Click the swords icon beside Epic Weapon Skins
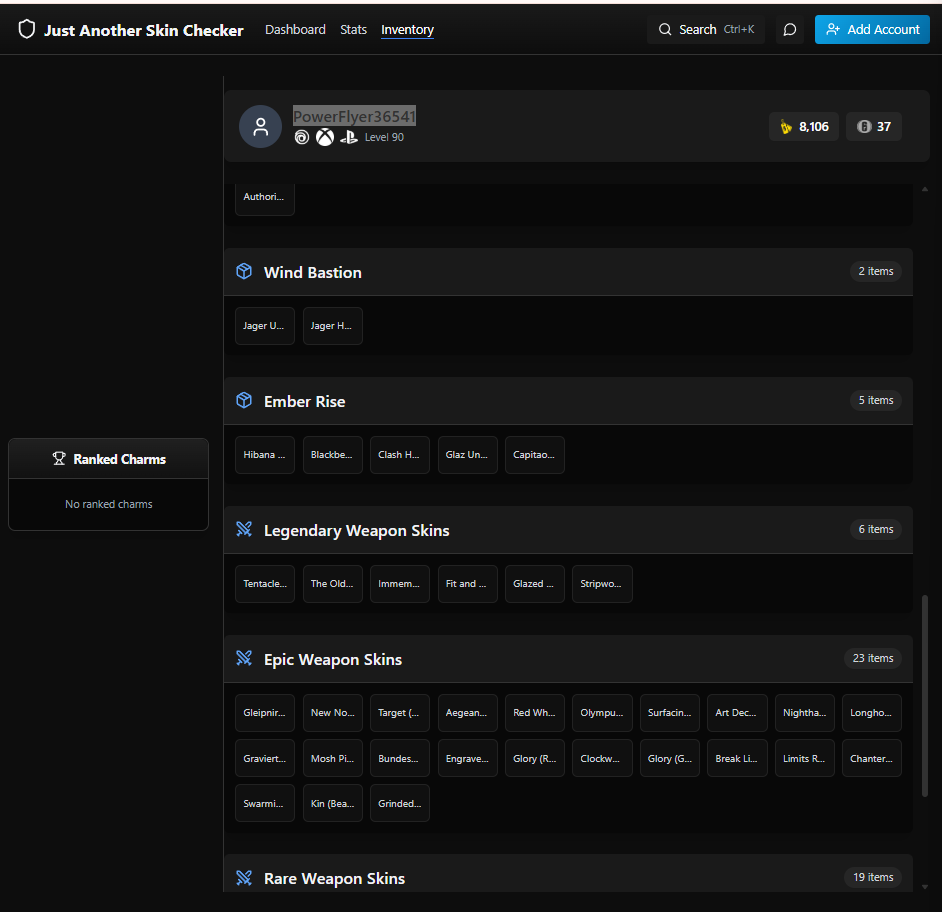The height and width of the screenshot is (912, 942). tap(244, 658)
